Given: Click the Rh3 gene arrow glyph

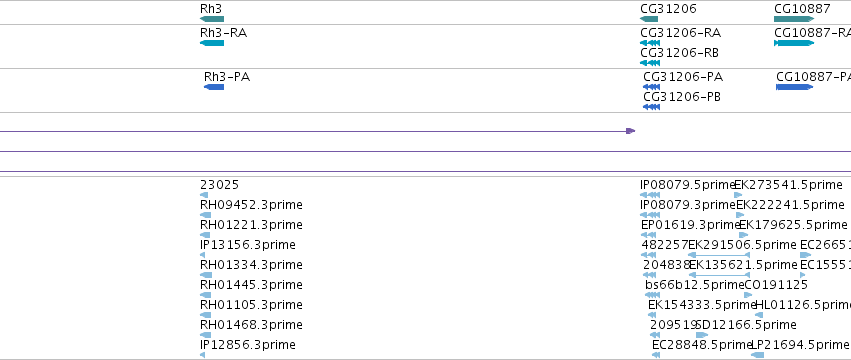Looking at the screenshot, I should point(212,19).
